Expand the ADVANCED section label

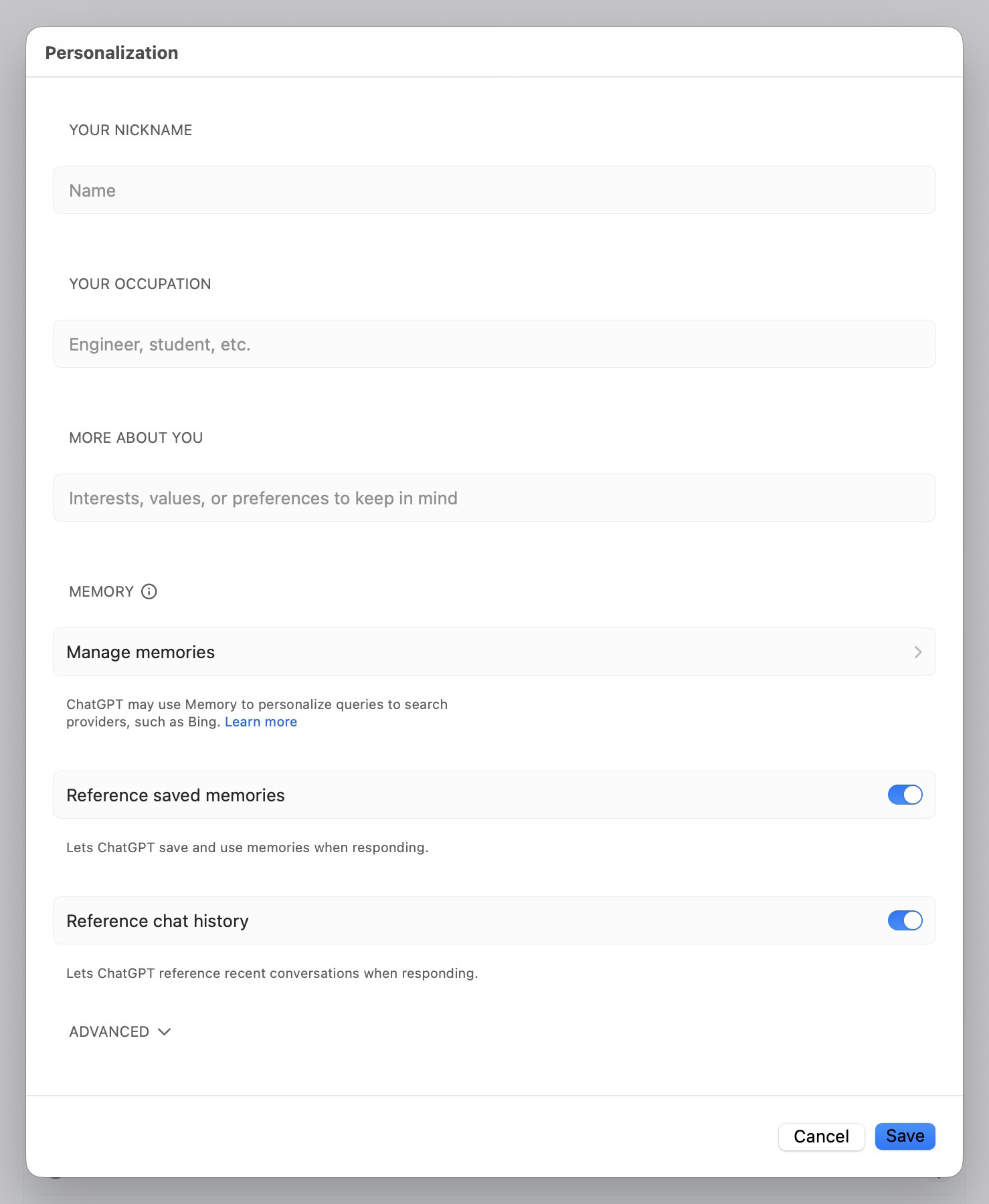pyautogui.click(x=109, y=1031)
